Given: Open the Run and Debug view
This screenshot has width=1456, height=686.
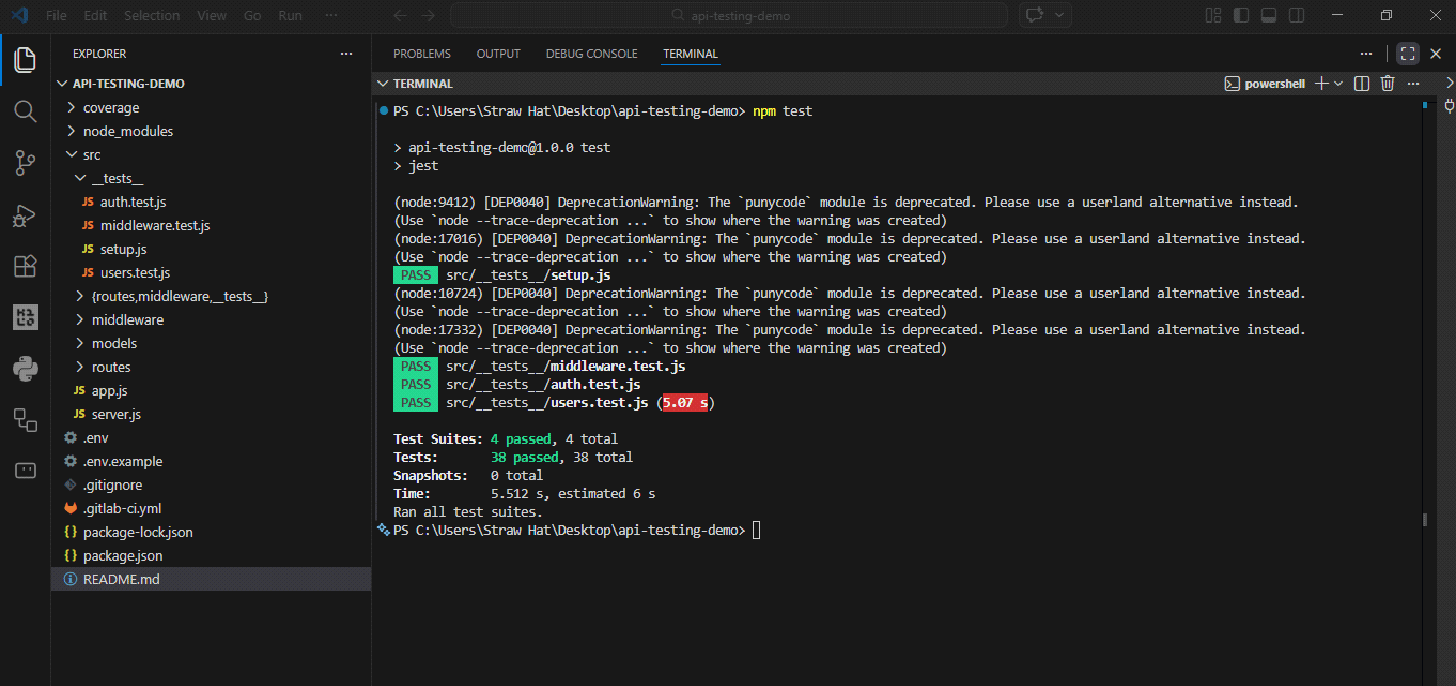Looking at the screenshot, I should pyautogui.click(x=24, y=214).
